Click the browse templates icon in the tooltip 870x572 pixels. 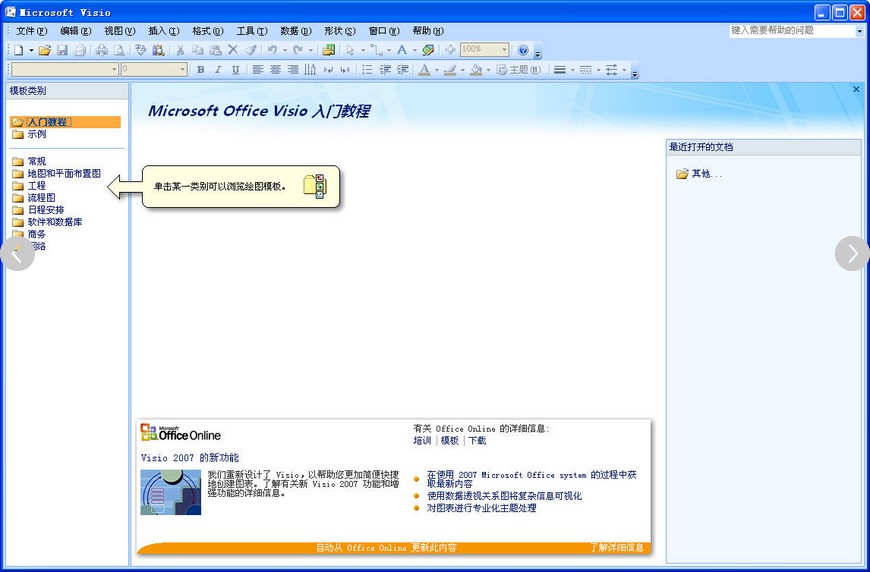(314, 186)
